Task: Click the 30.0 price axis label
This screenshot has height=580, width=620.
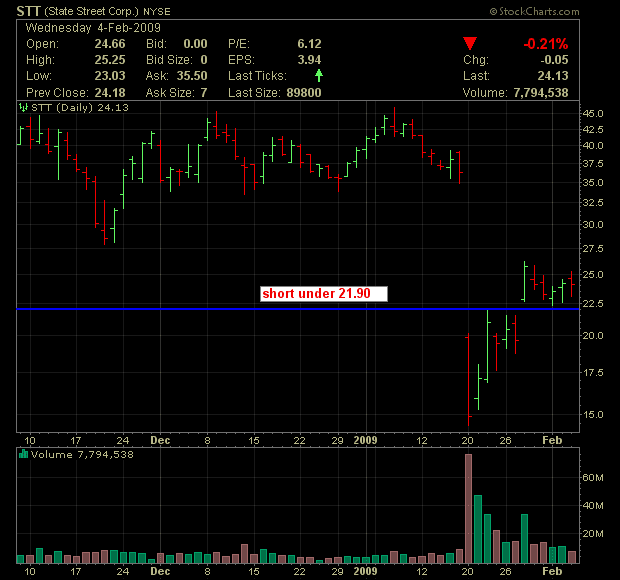Action: pos(593,225)
